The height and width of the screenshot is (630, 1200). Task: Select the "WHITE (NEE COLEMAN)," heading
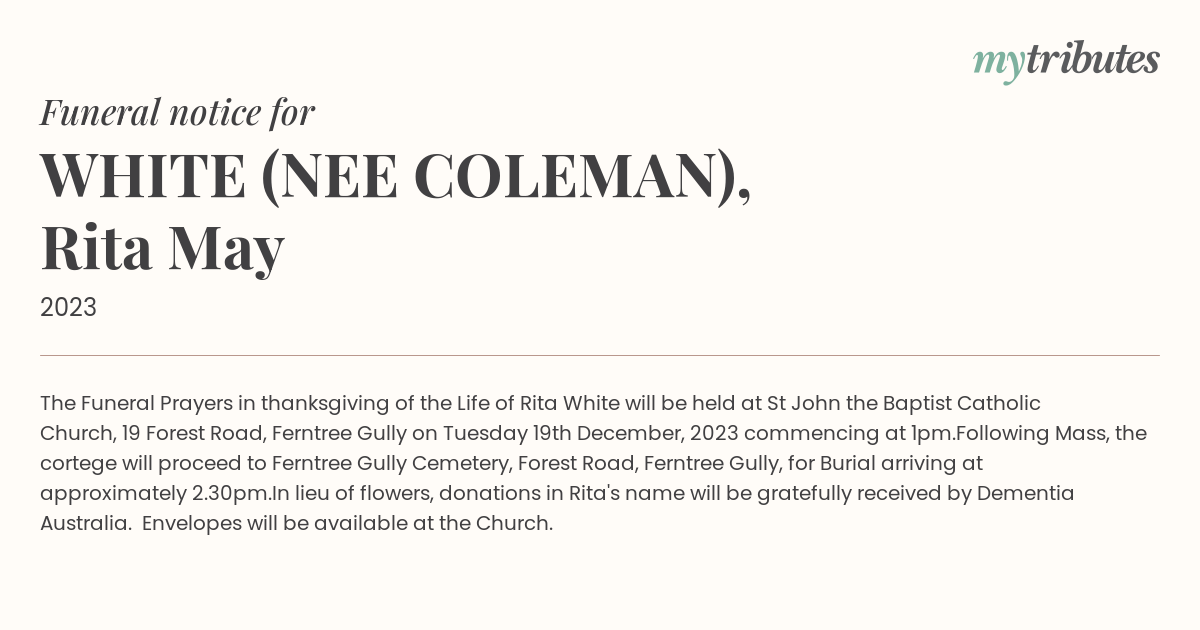395,176
